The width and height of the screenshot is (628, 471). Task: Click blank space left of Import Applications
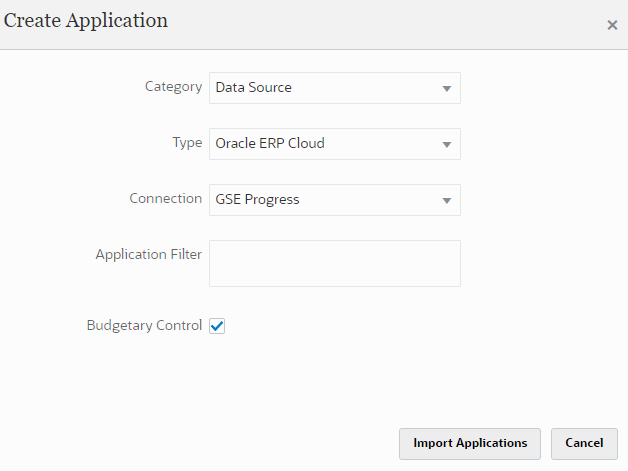coord(200,443)
